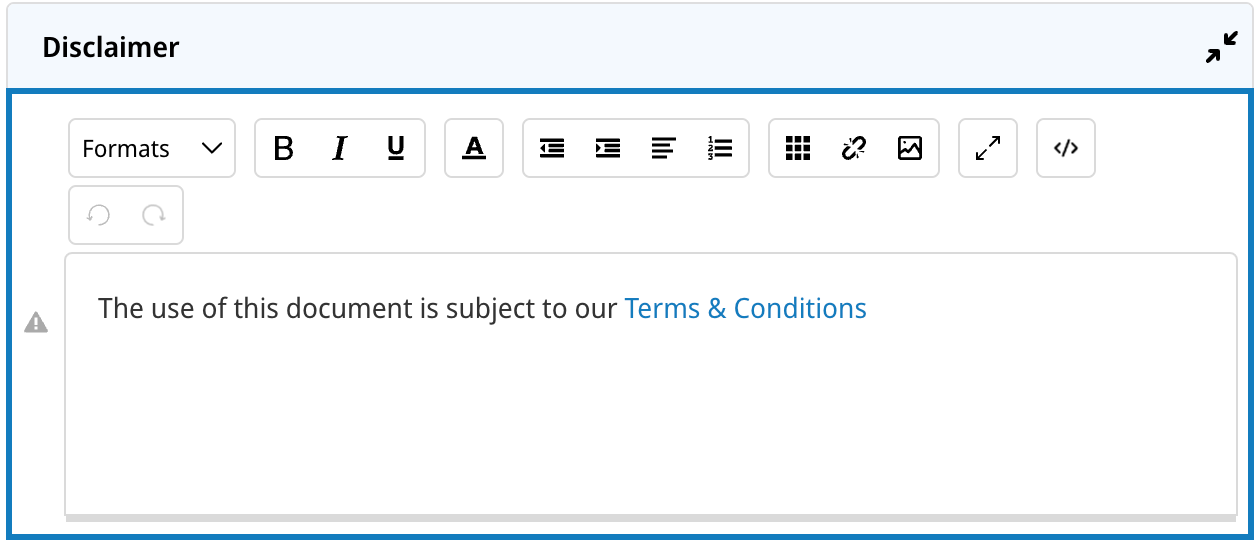Open the Terms & Conditions link
1258x544 pixels.
(745, 308)
